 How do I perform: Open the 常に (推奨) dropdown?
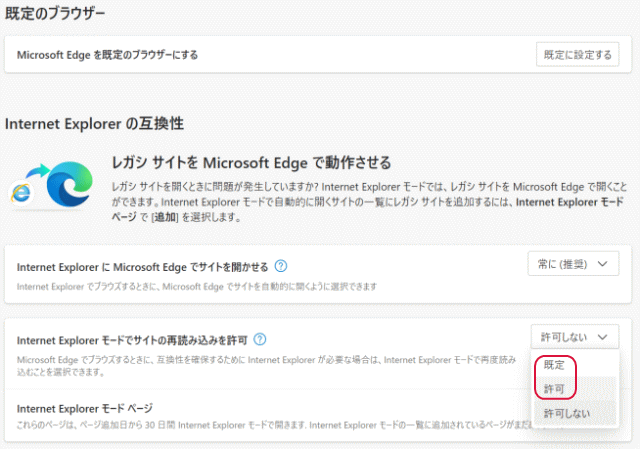click(x=573, y=264)
